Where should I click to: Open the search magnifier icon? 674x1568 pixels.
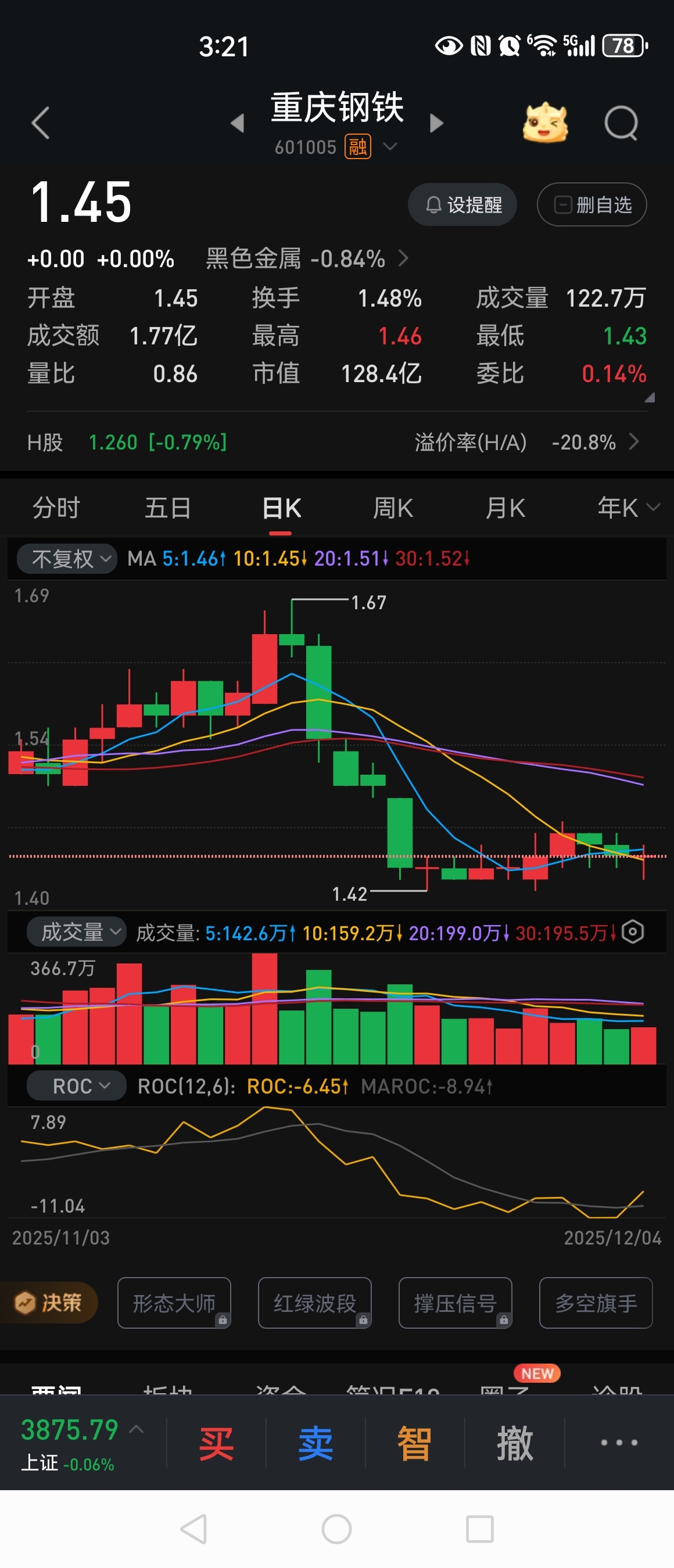tap(621, 123)
